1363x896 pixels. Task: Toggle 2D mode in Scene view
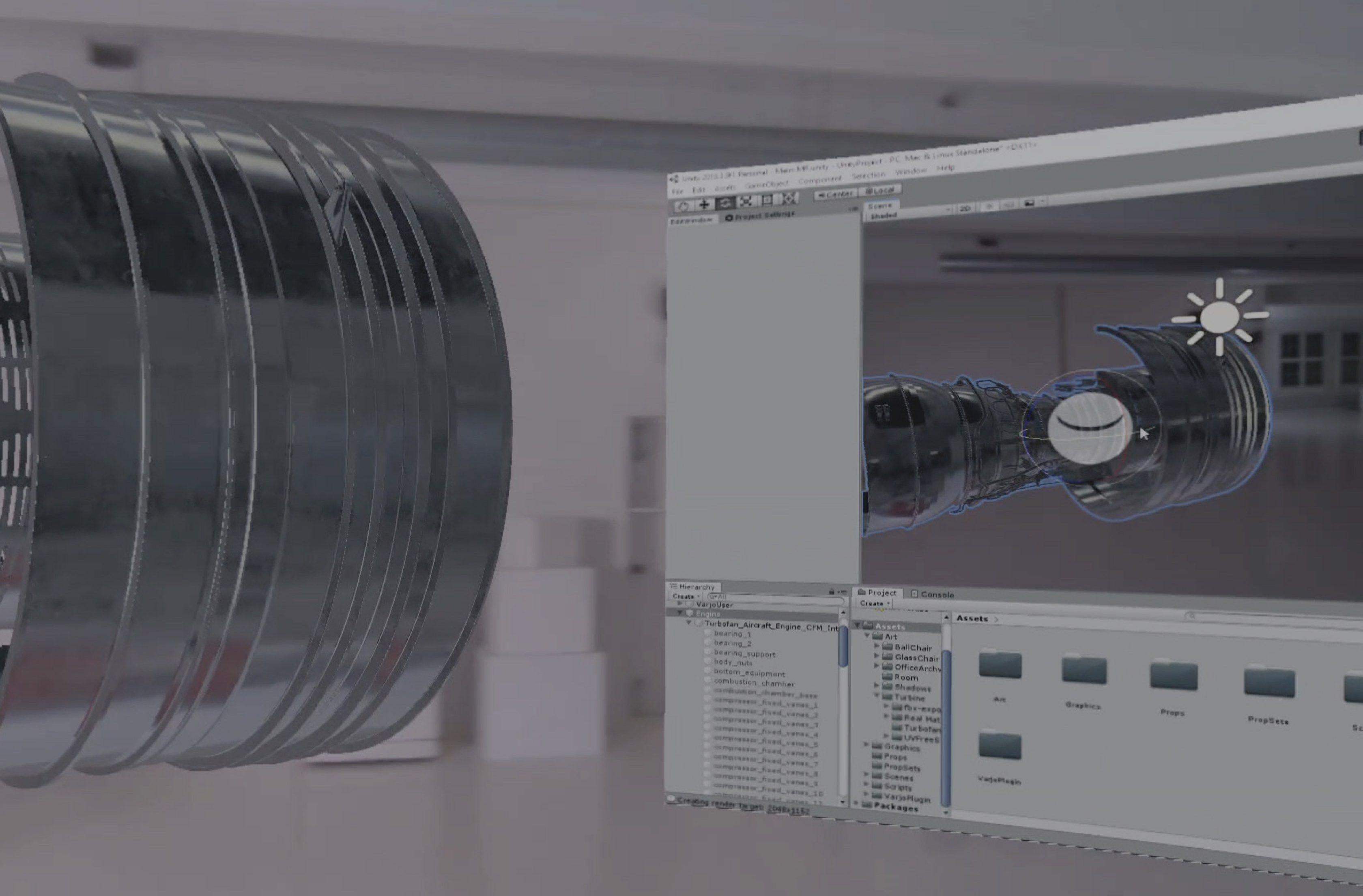tap(965, 208)
